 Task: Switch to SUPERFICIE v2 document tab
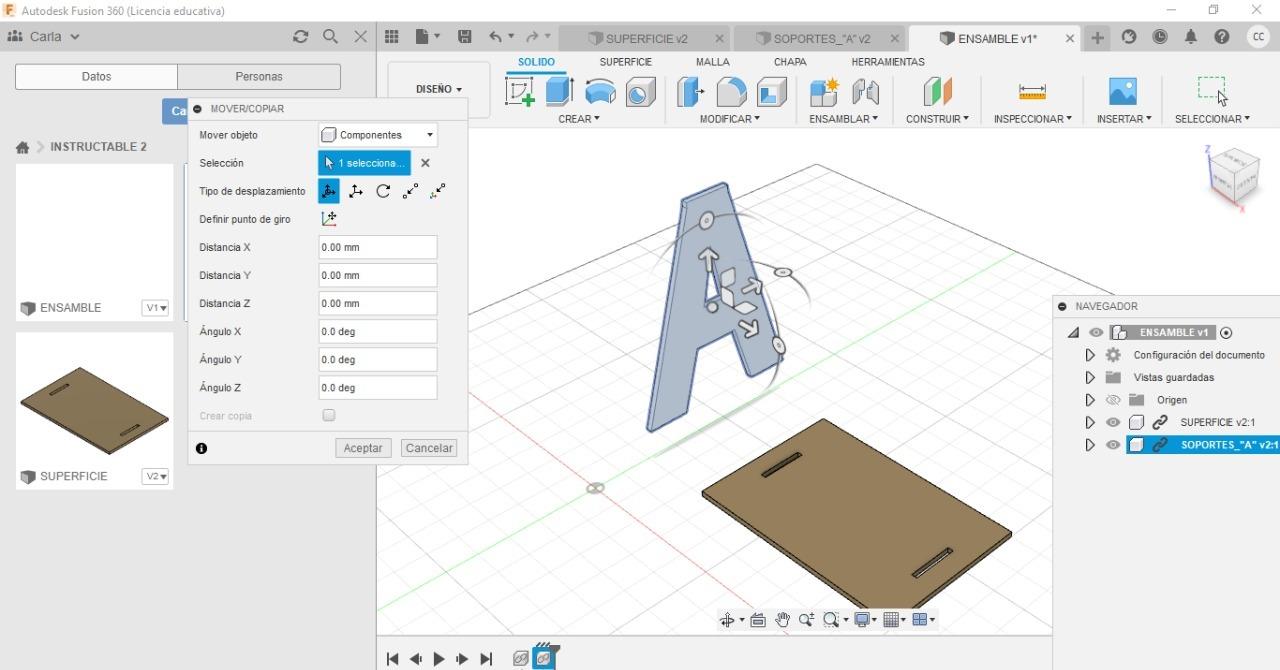(646, 38)
